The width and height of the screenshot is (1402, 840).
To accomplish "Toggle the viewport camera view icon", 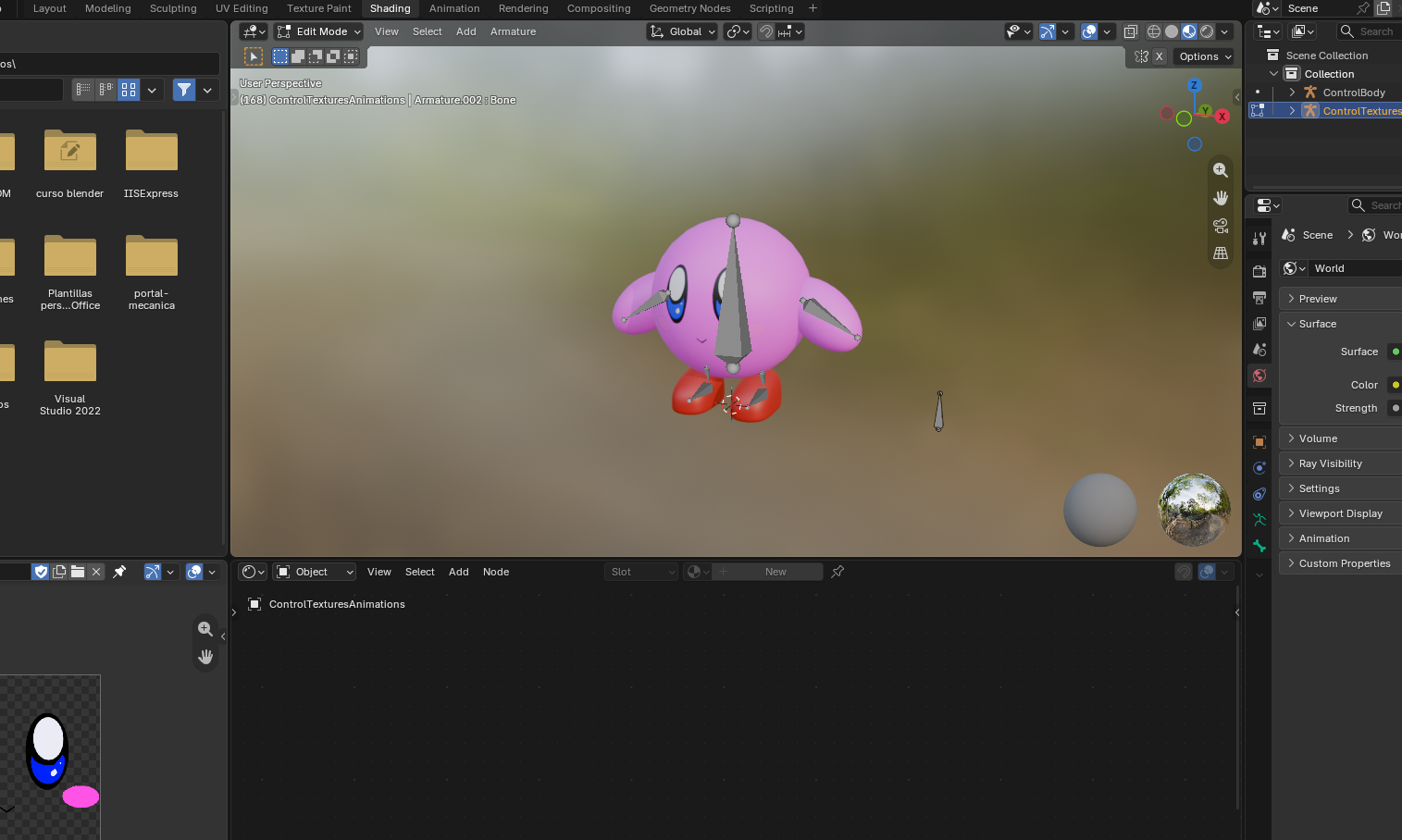I will [x=1221, y=226].
